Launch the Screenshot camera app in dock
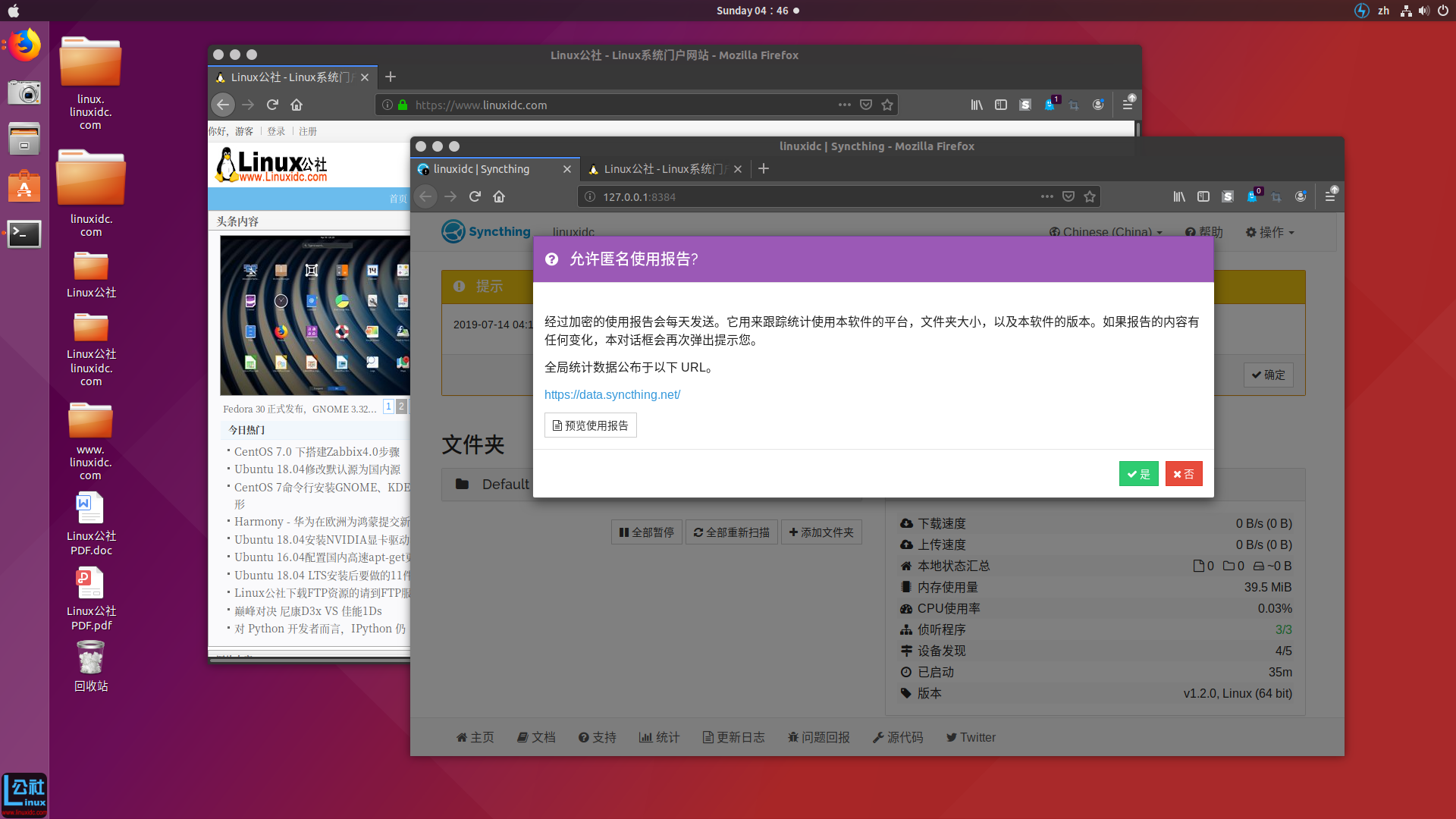 (x=24, y=93)
